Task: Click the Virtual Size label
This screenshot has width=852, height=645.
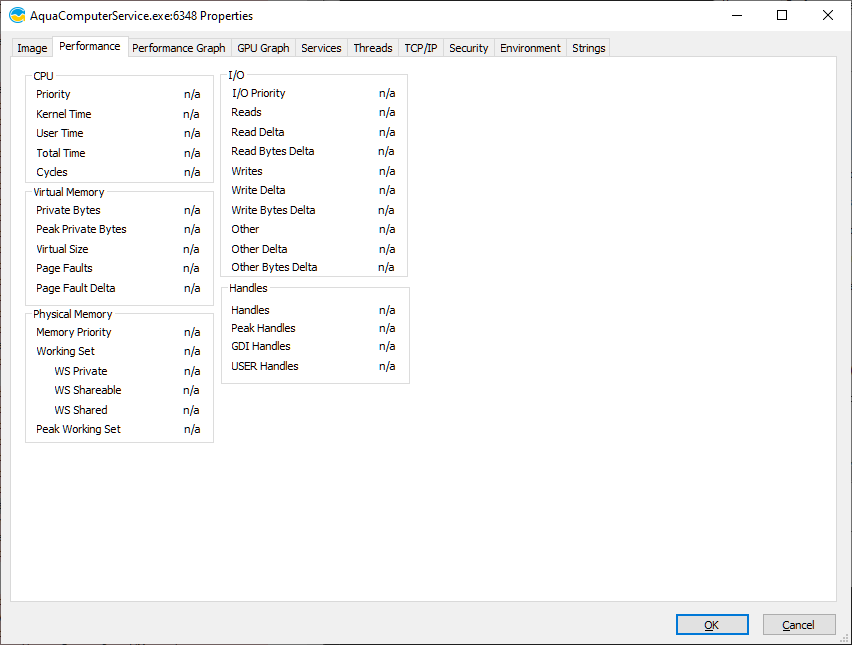Action: (x=62, y=249)
